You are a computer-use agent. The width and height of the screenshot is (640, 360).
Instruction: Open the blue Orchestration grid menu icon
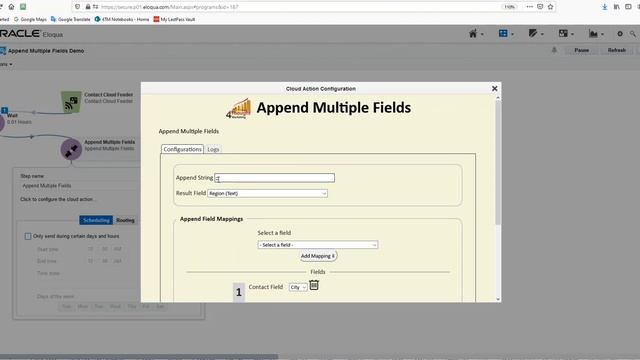point(503,33)
